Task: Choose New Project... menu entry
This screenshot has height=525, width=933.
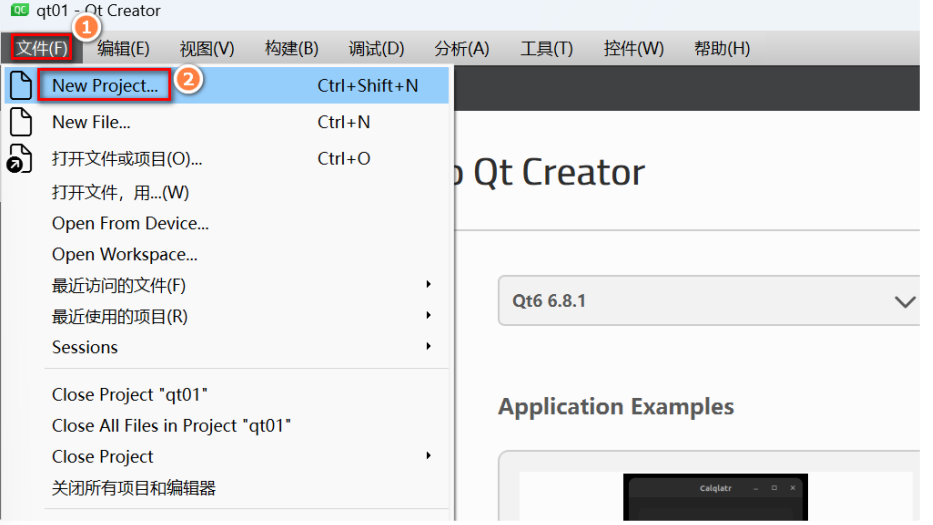Action: tap(227, 86)
